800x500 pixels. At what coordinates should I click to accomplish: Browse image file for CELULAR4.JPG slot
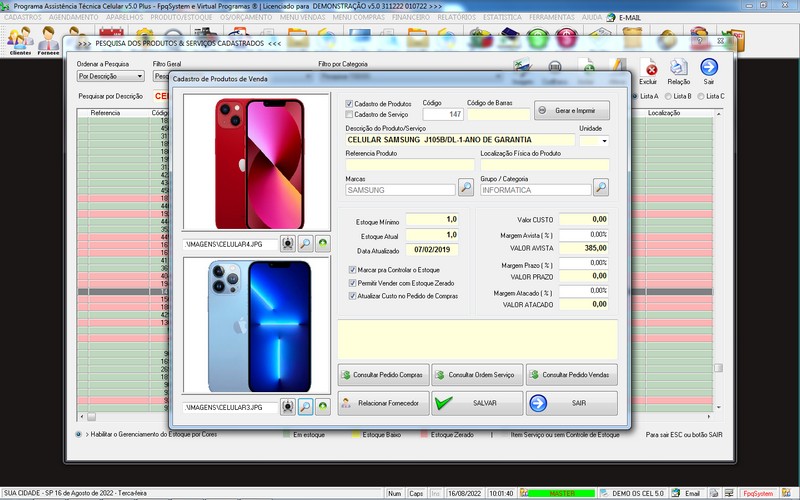click(305, 244)
